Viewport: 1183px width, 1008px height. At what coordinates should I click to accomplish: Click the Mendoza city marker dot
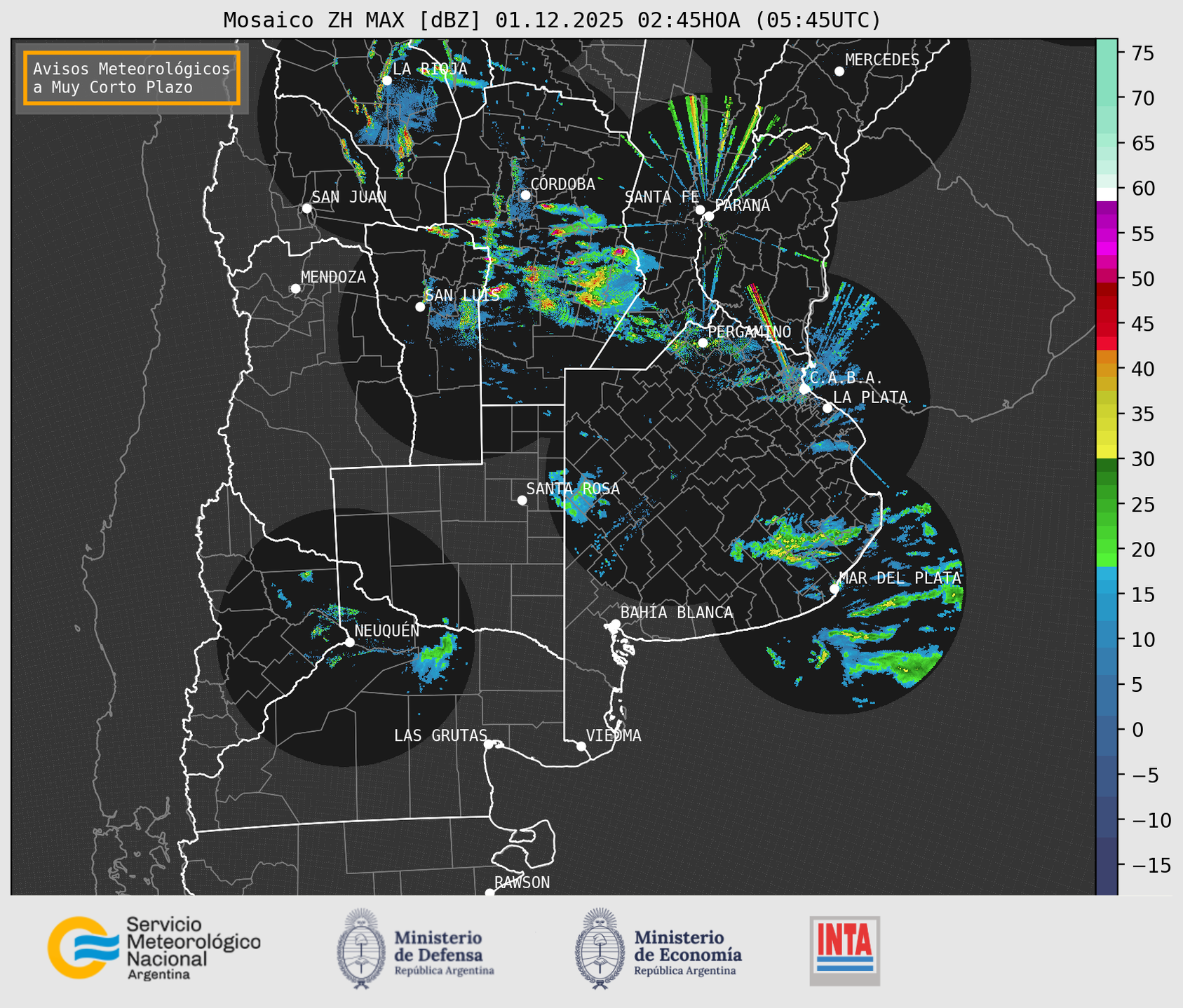(x=295, y=288)
